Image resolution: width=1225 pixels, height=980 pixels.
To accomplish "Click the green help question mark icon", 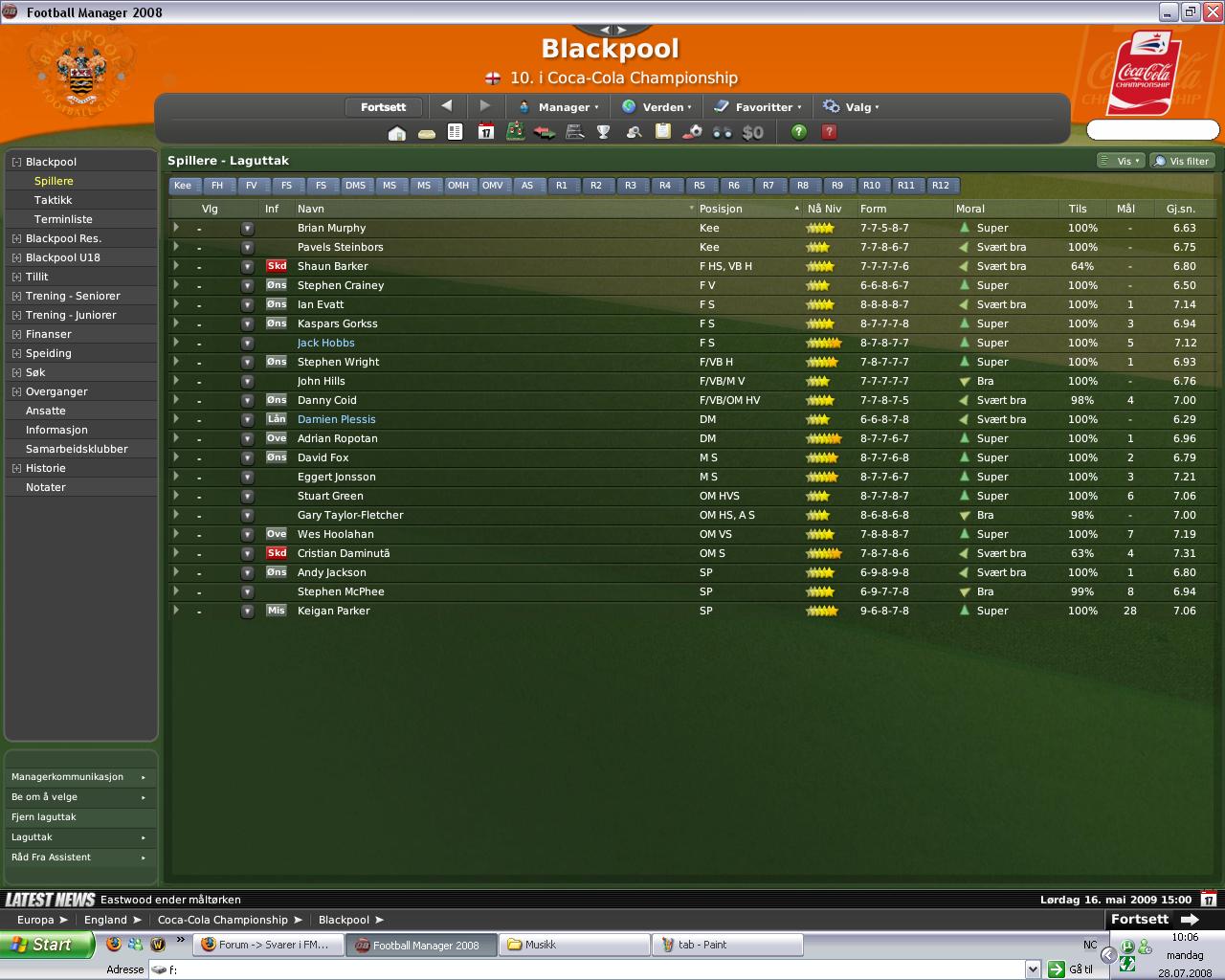I will tap(799, 132).
